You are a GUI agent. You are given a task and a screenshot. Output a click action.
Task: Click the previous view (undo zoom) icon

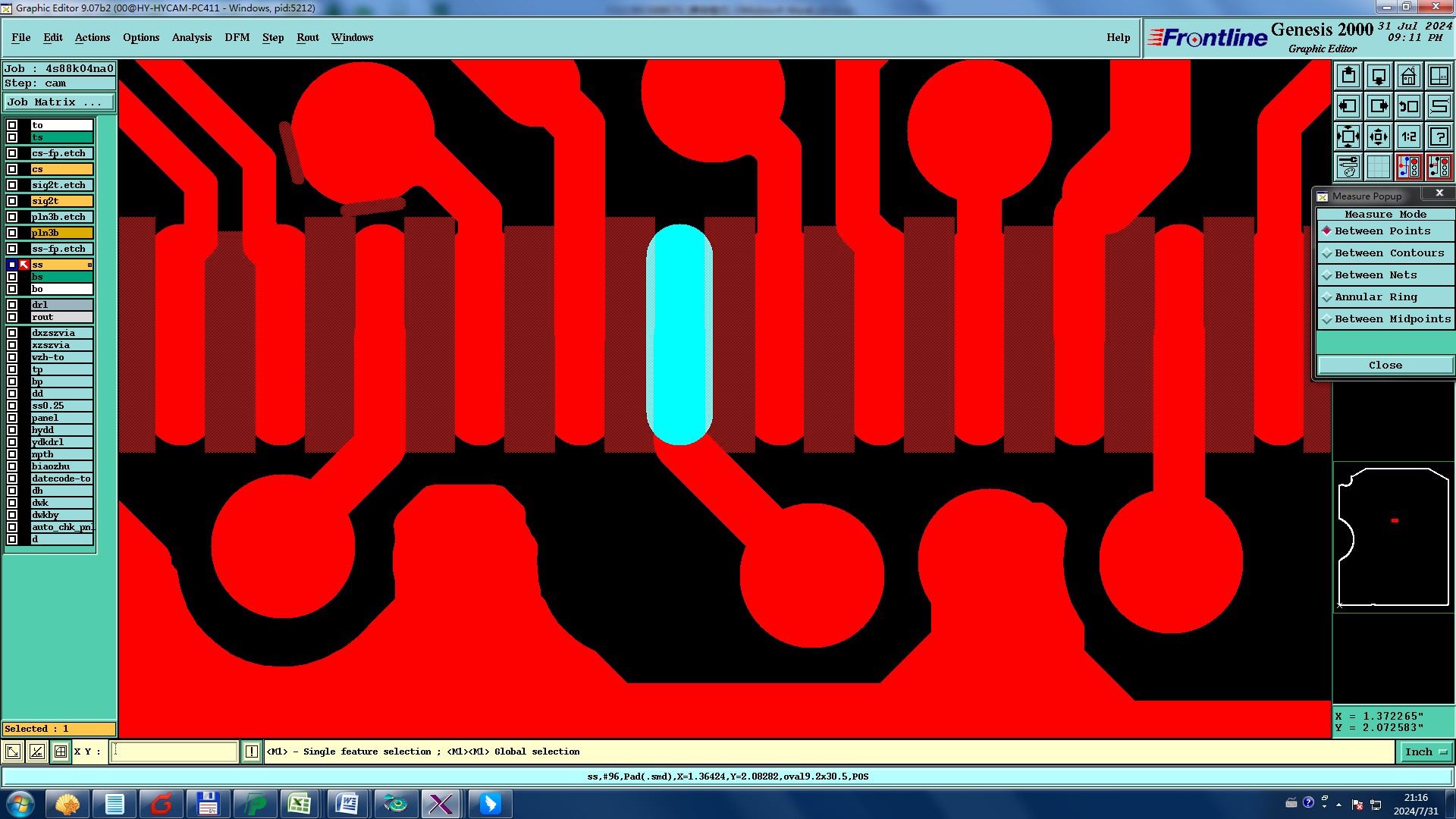coord(1408,106)
